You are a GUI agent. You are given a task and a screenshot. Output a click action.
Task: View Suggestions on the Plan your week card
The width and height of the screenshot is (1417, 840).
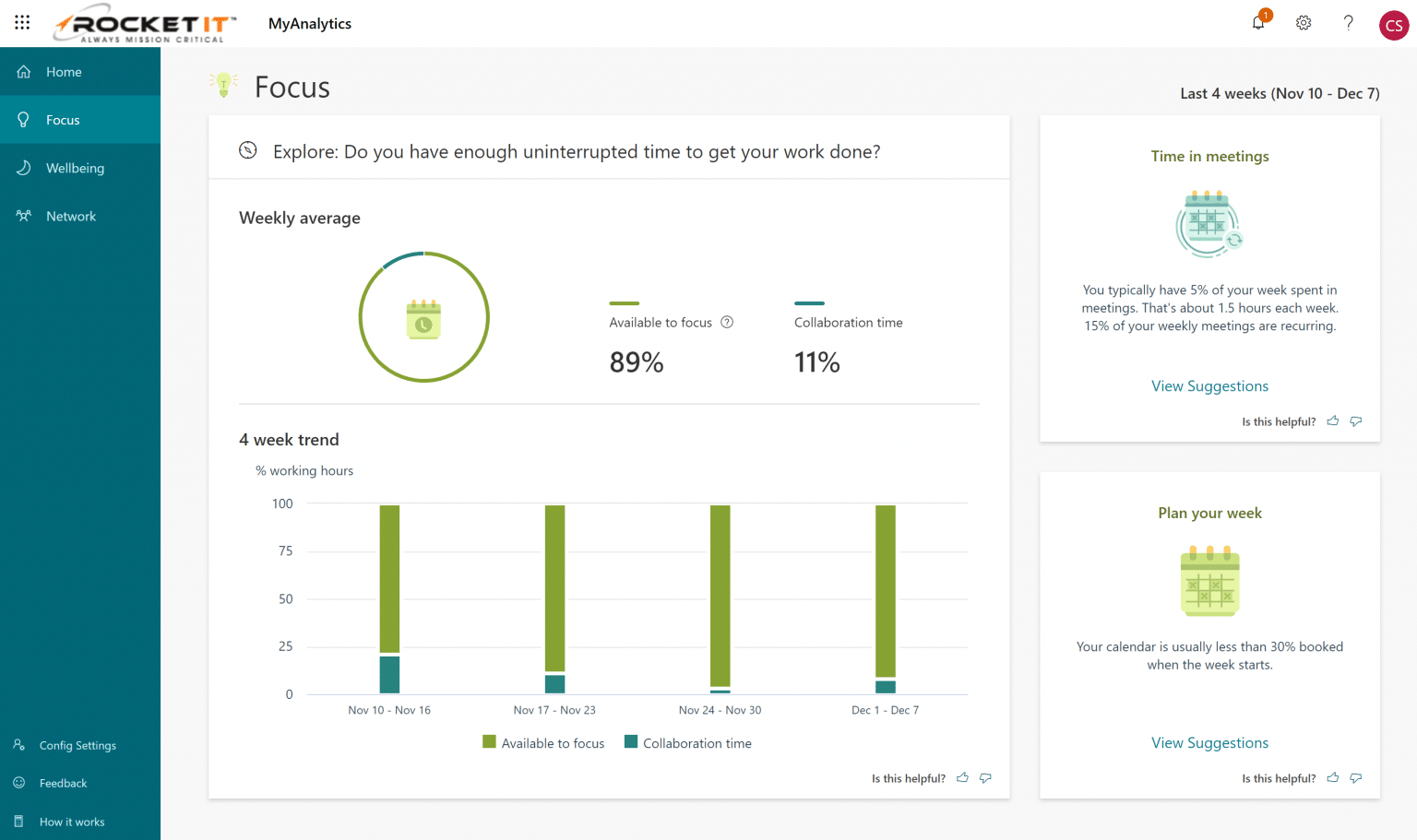click(x=1209, y=742)
